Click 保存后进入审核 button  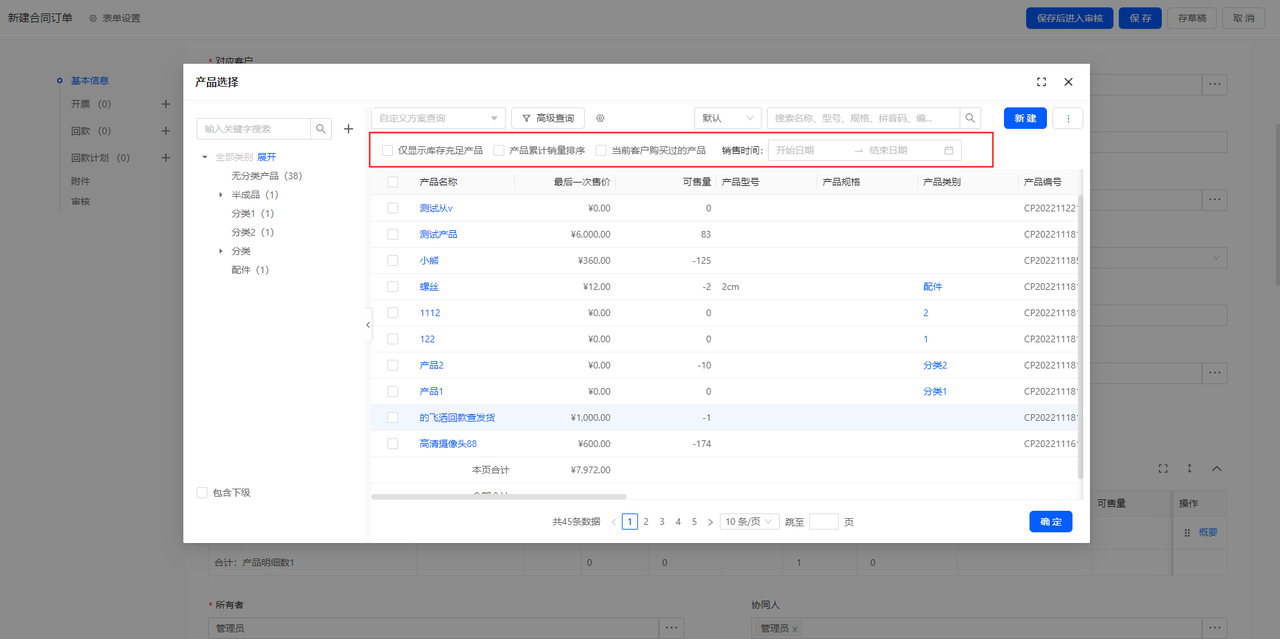pos(1070,18)
